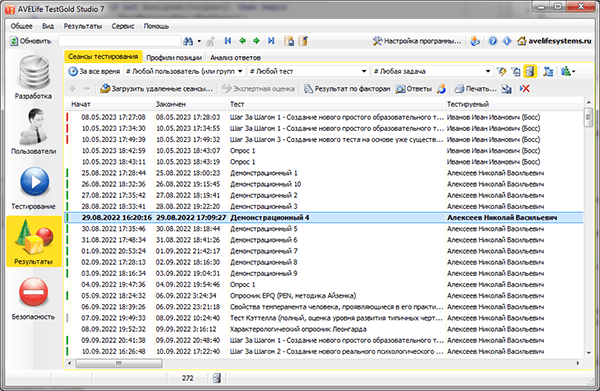The image size is (600, 391).
Task: Click the filter-lightning icon after task dropdown
Action: click(501, 71)
